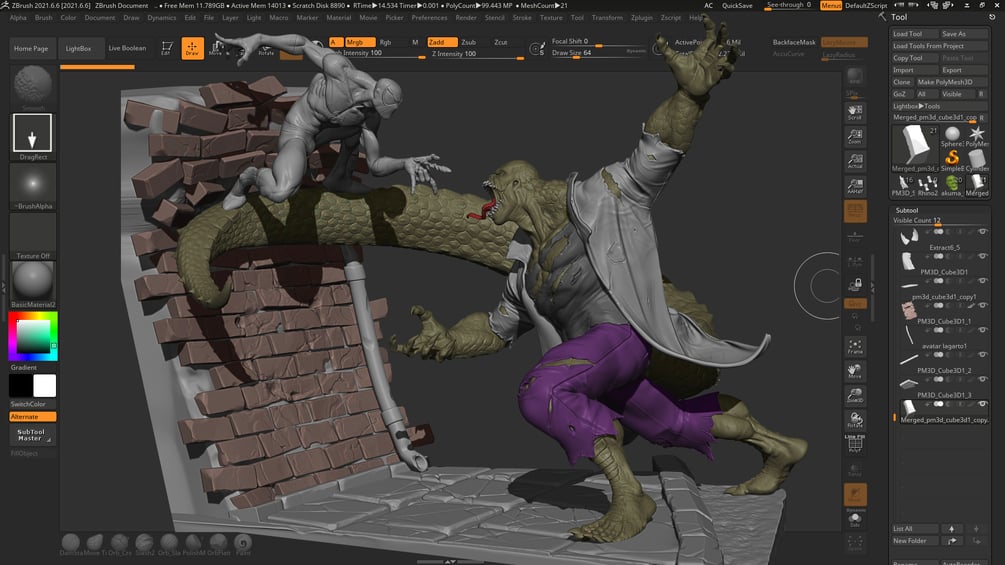Viewport: 1005px width, 565px height.
Task: Toggle Mrgb channel button
Action: tap(359, 42)
